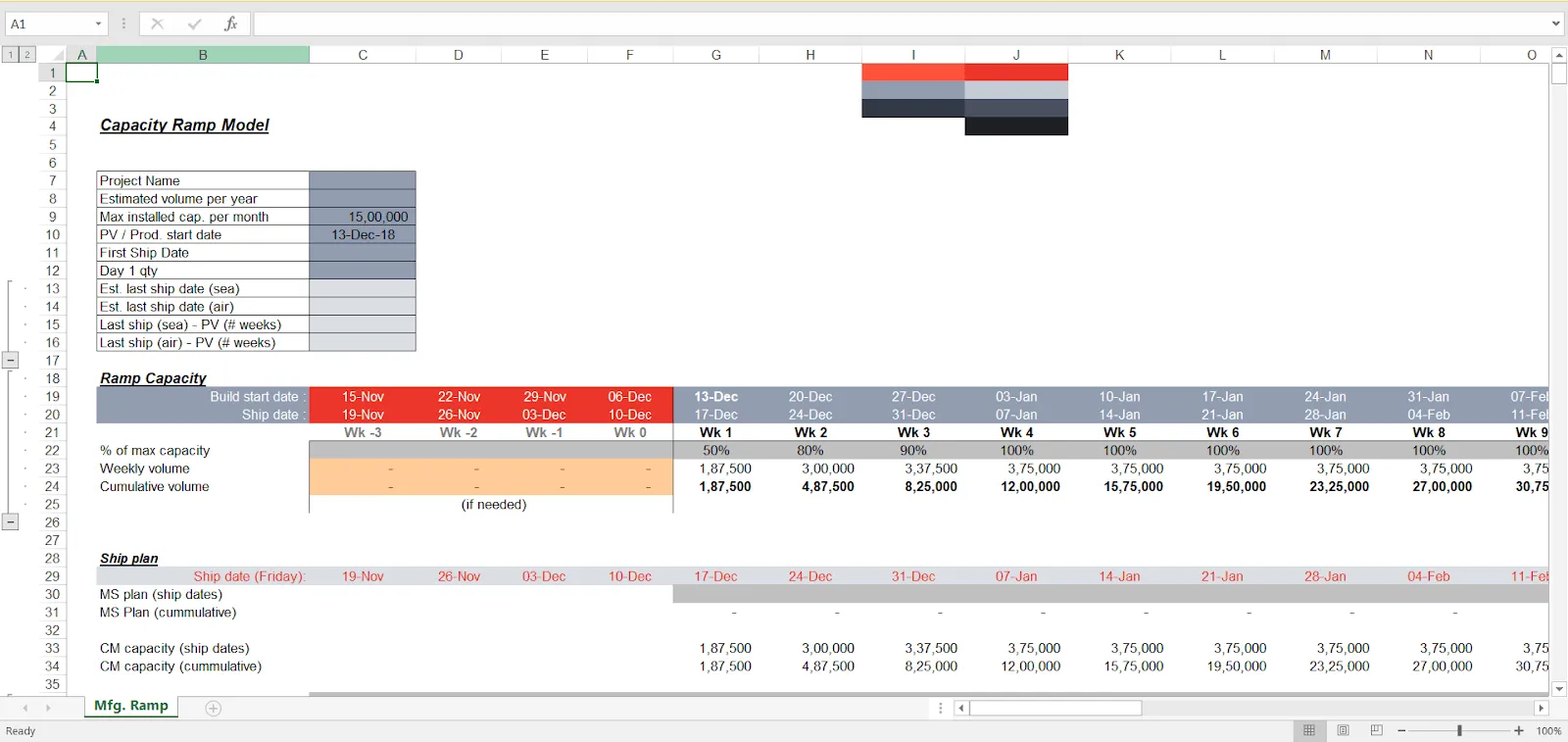The width and height of the screenshot is (1568, 742).
Task: Select the bright red swatch cell in J1
Action: [x=1016, y=73]
